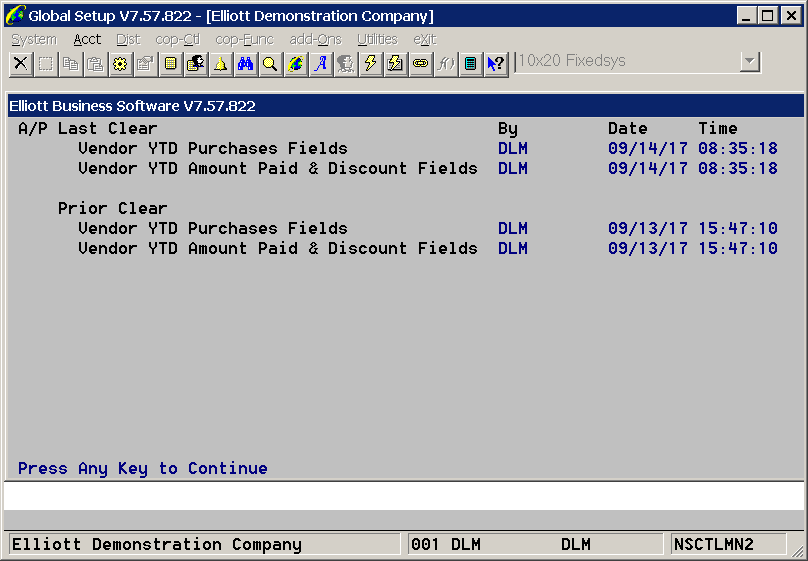Viewport: 808px width, 561px height.
Task: Click the lightning bolt on page icon
Action: click(395, 64)
